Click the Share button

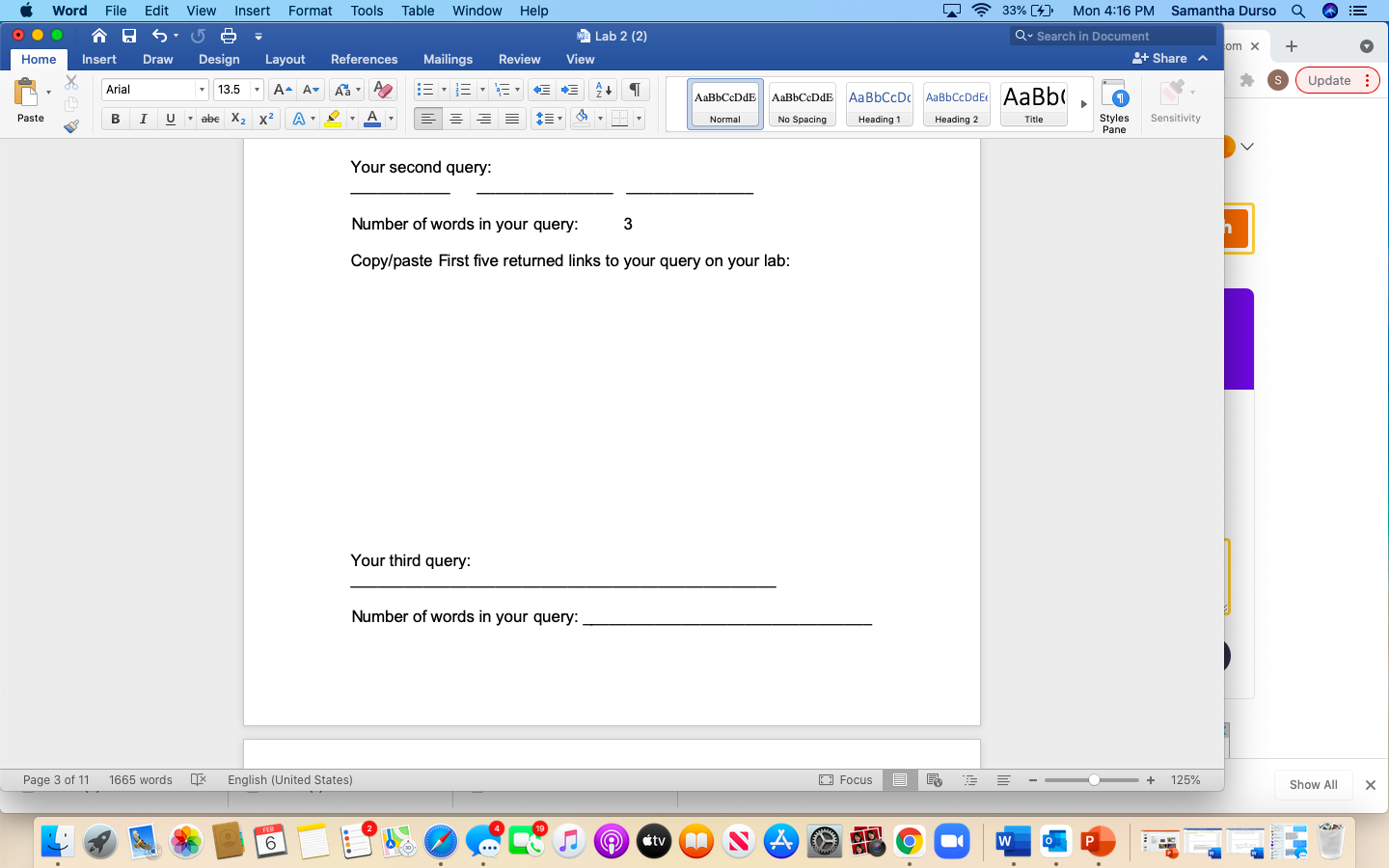(x=1161, y=58)
